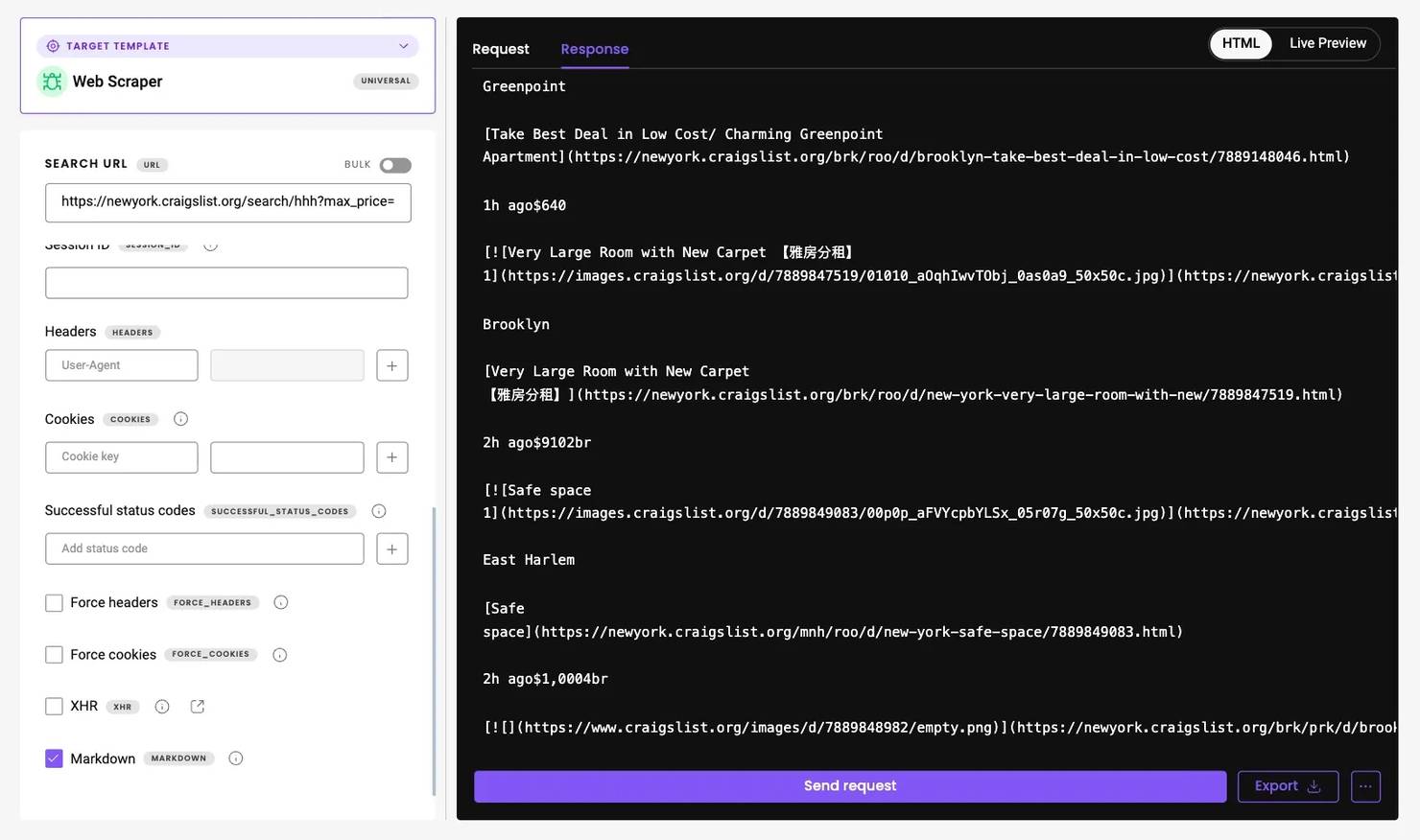Add a header with the plus button

point(391,365)
